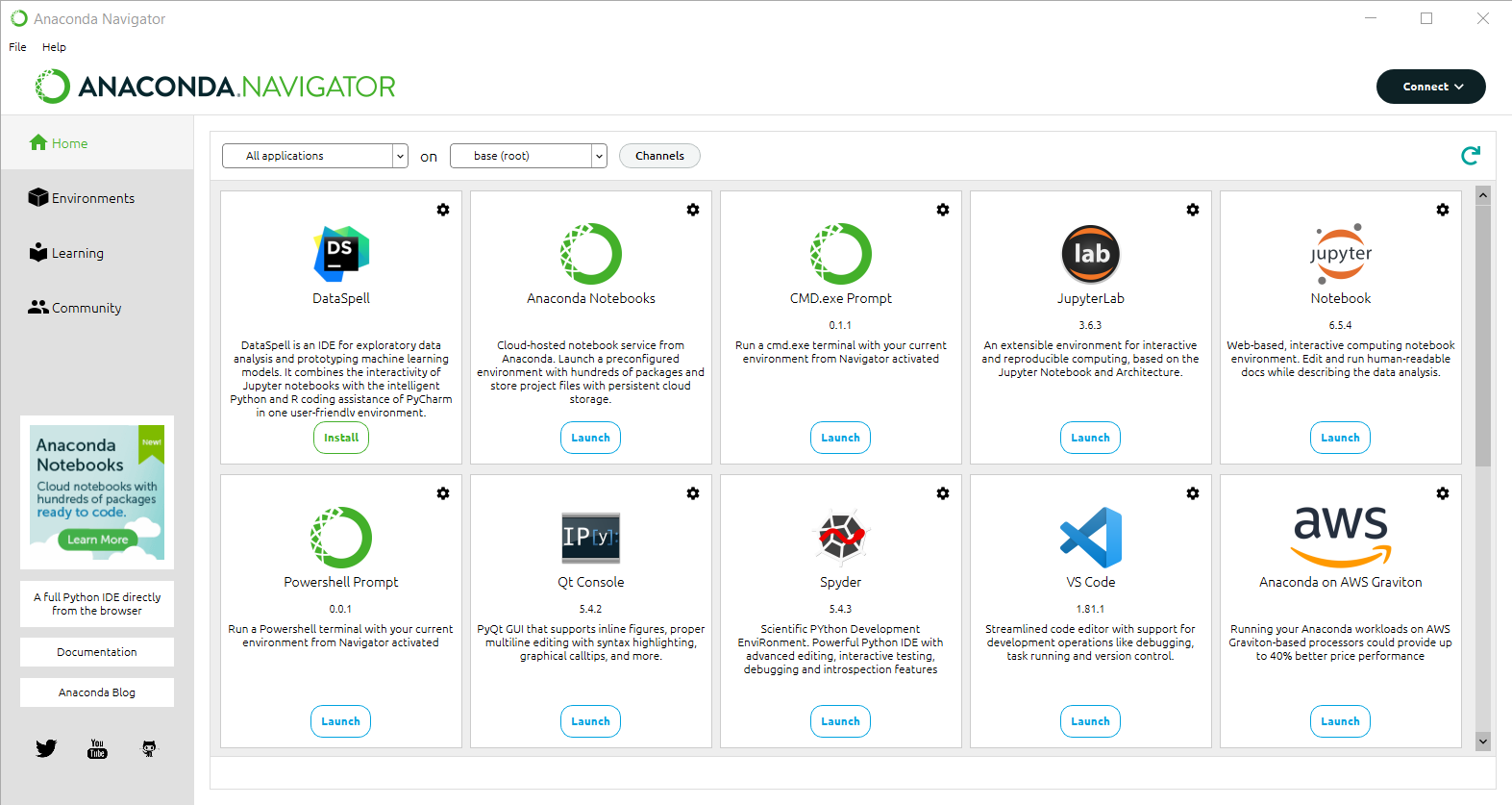Click the VS Code version 1.81.1 text
Image resolution: width=1512 pixels, height=805 pixels.
click(x=1091, y=609)
